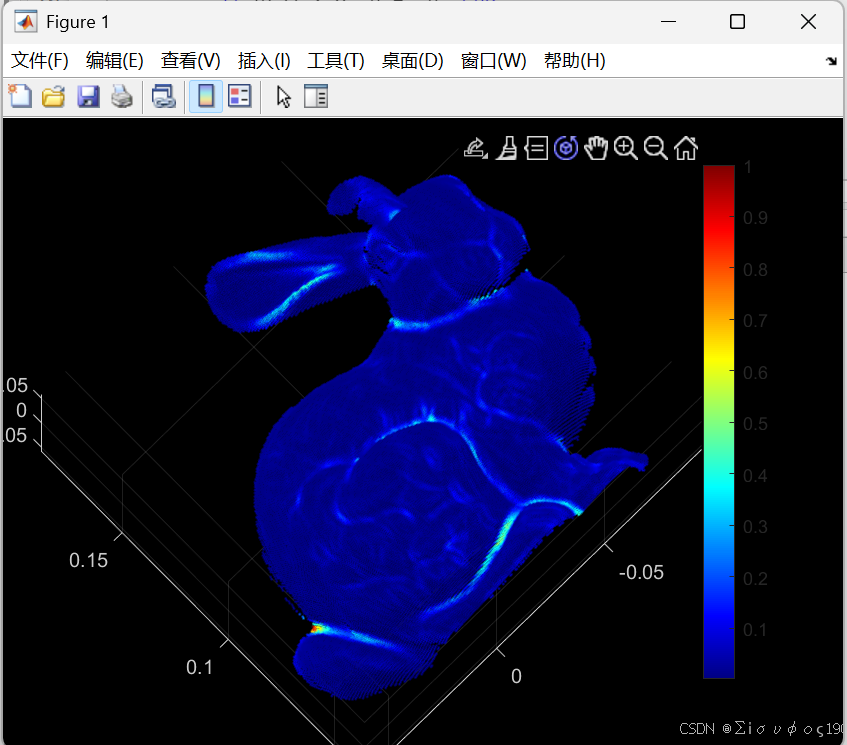The height and width of the screenshot is (745, 847).
Task: Click the New Figure toolbar icon
Action: point(21,97)
